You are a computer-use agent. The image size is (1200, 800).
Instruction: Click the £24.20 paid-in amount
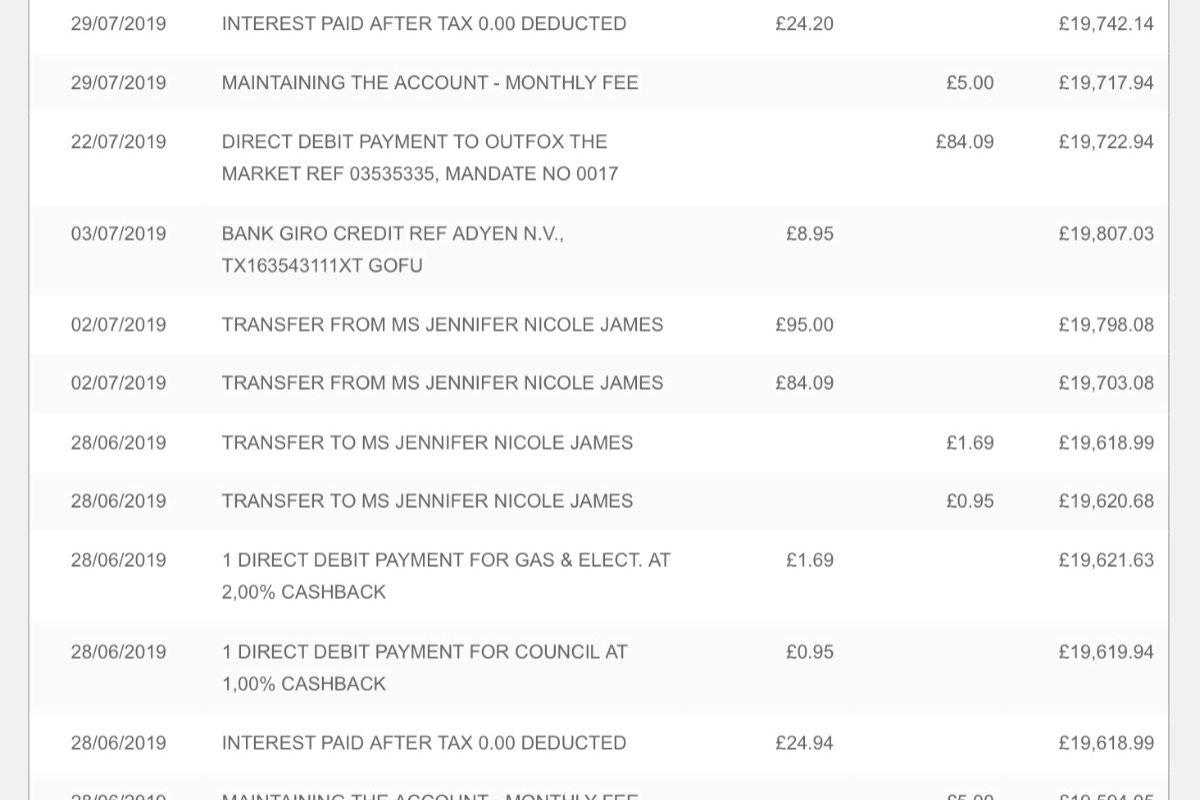(x=804, y=24)
